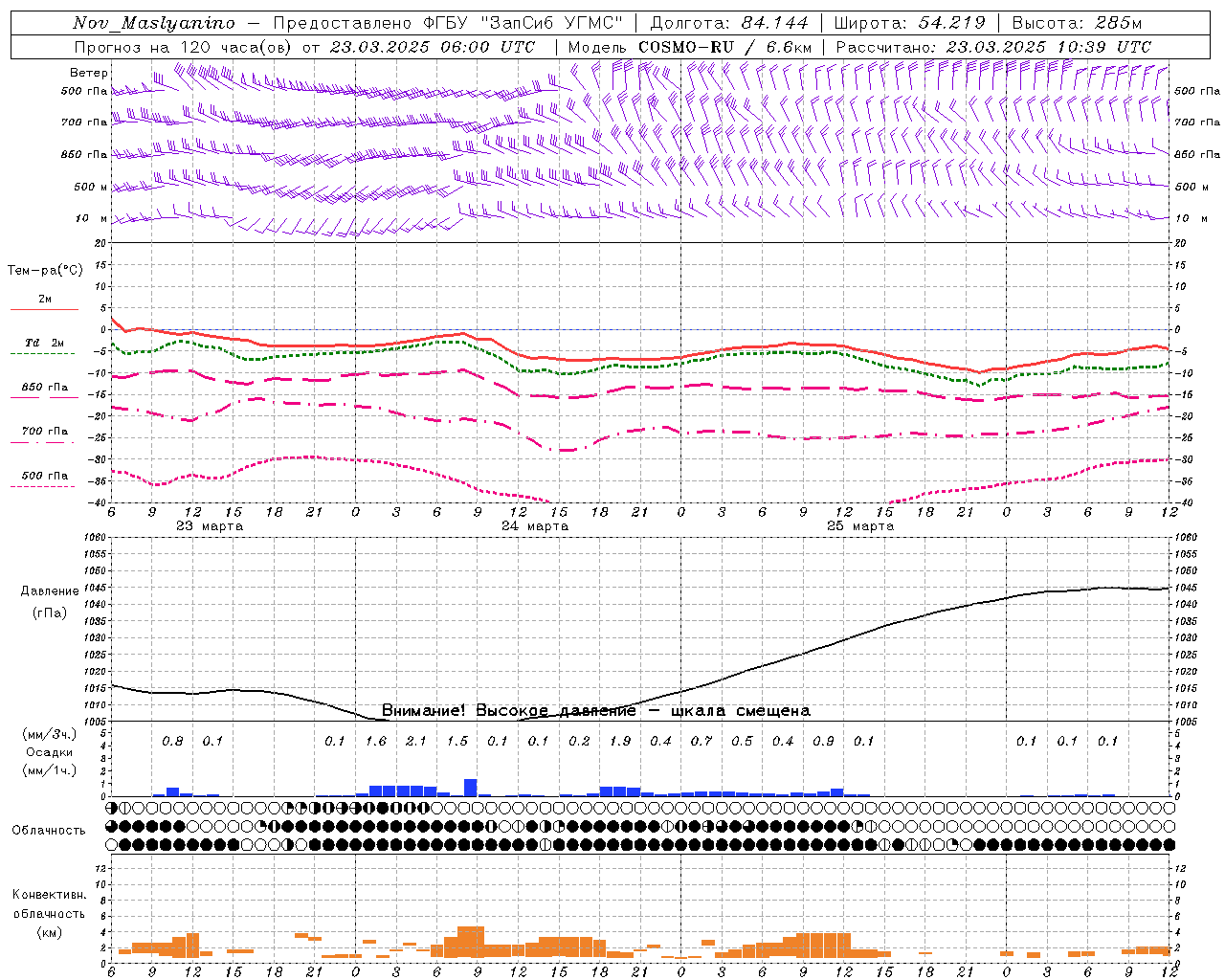
Task: Select the 500 м wind level label at left
Action: click(91, 187)
